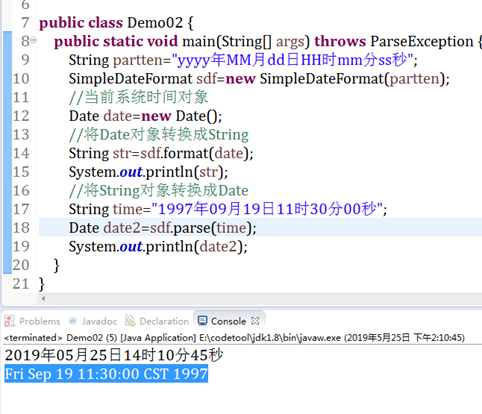Screen dimensions: 482x414
Task: Click the Javadoc @ icon
Action: pos(73,321)
